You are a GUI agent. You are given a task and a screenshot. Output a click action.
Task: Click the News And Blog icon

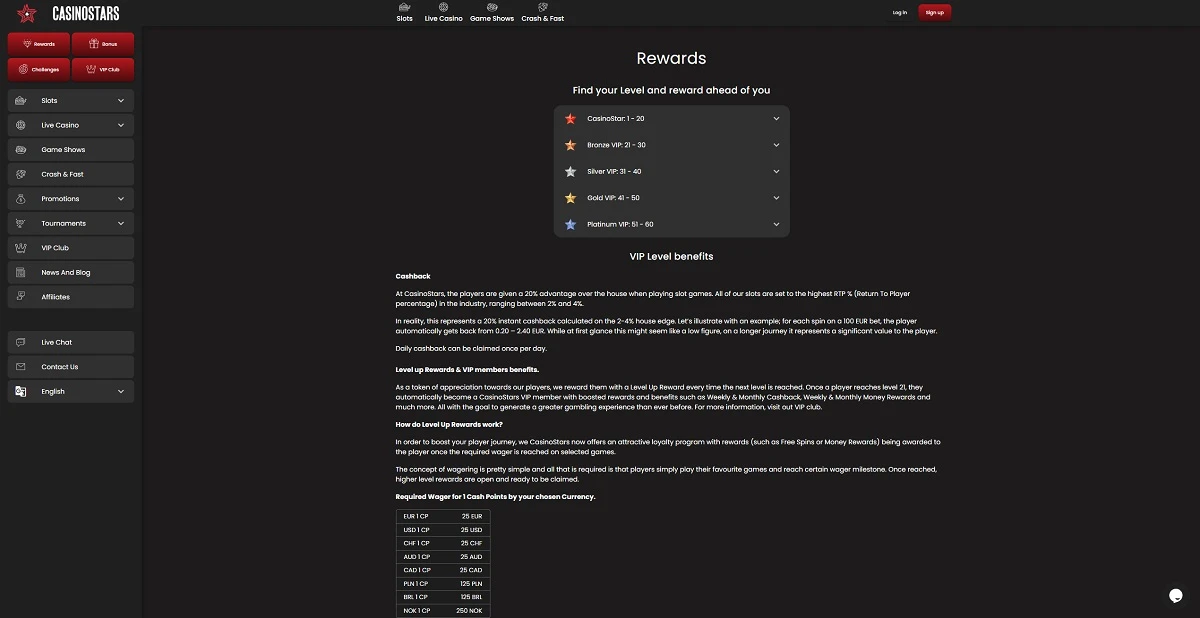click(21, 272)
